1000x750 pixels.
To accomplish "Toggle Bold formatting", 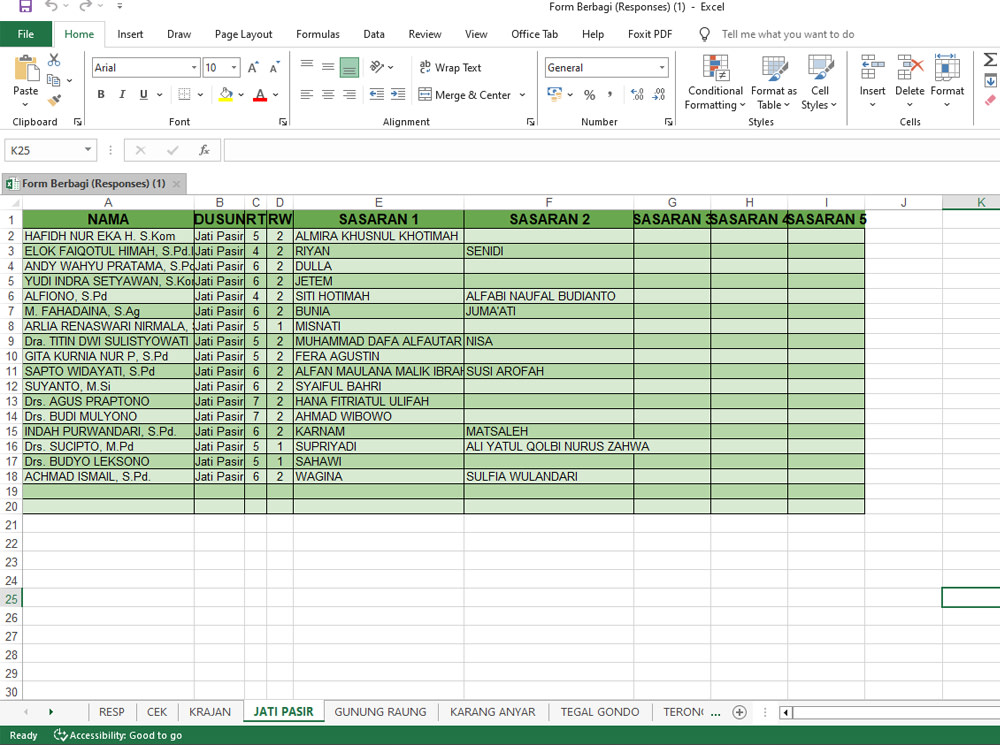I will tap(101, 94).
